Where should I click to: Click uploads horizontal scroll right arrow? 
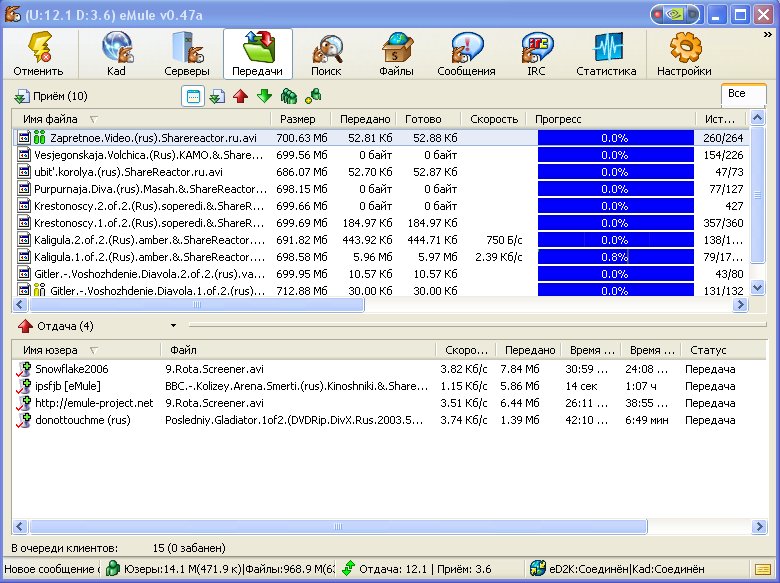pyautogui.click(x=759, y=526)
